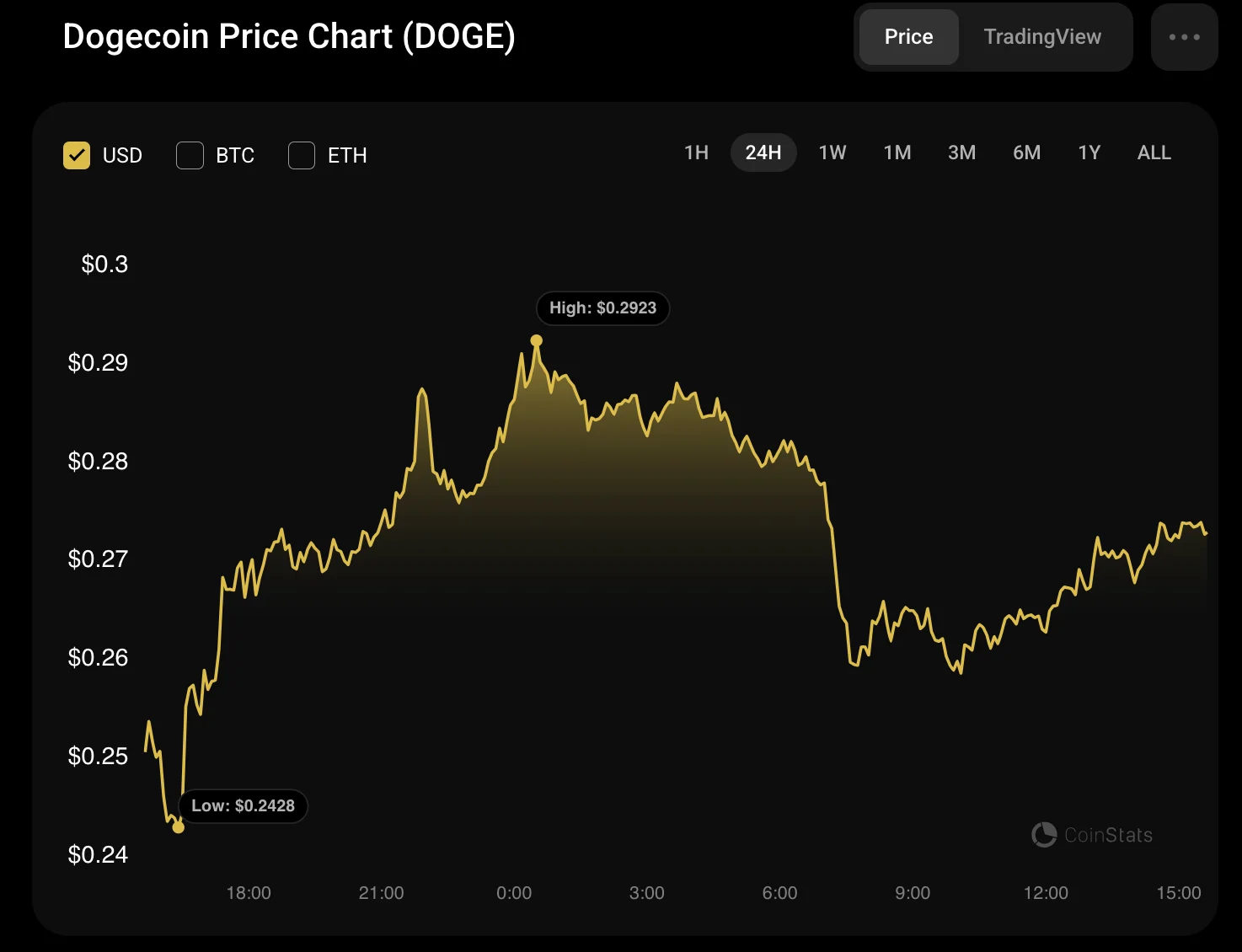This screenshot has width=1242, height=952.
Task: Show ALL time price history
Action: tap(1154, 152)
